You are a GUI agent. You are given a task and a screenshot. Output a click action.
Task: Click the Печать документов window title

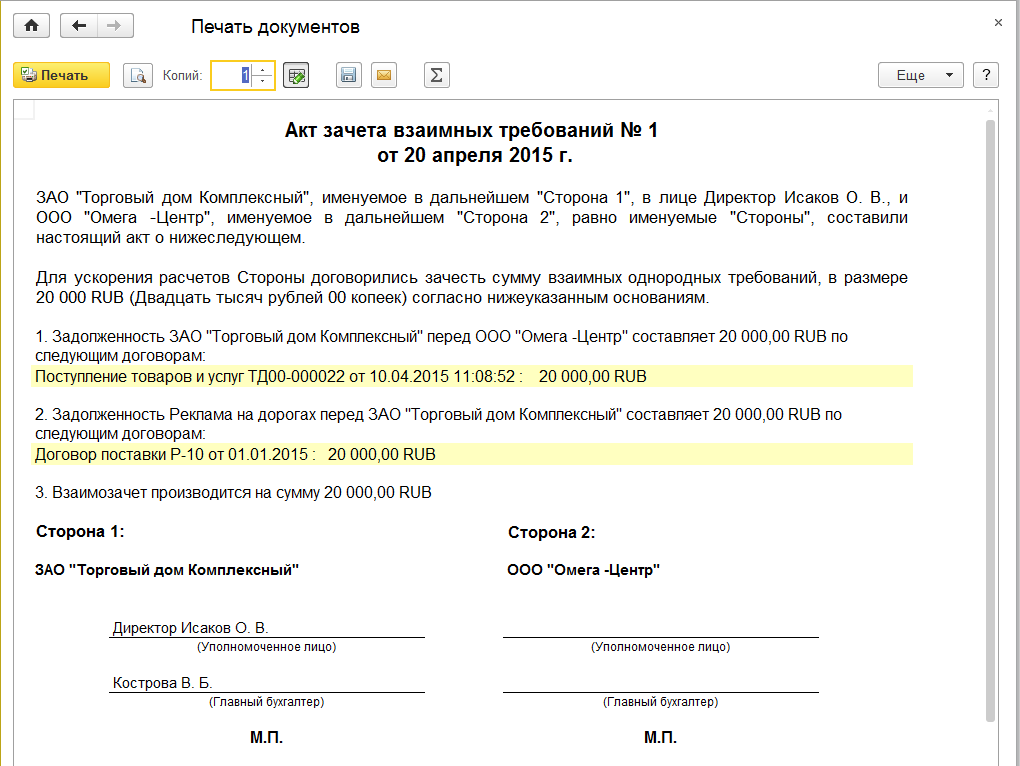pyautogui.click(x=275, y=27)
